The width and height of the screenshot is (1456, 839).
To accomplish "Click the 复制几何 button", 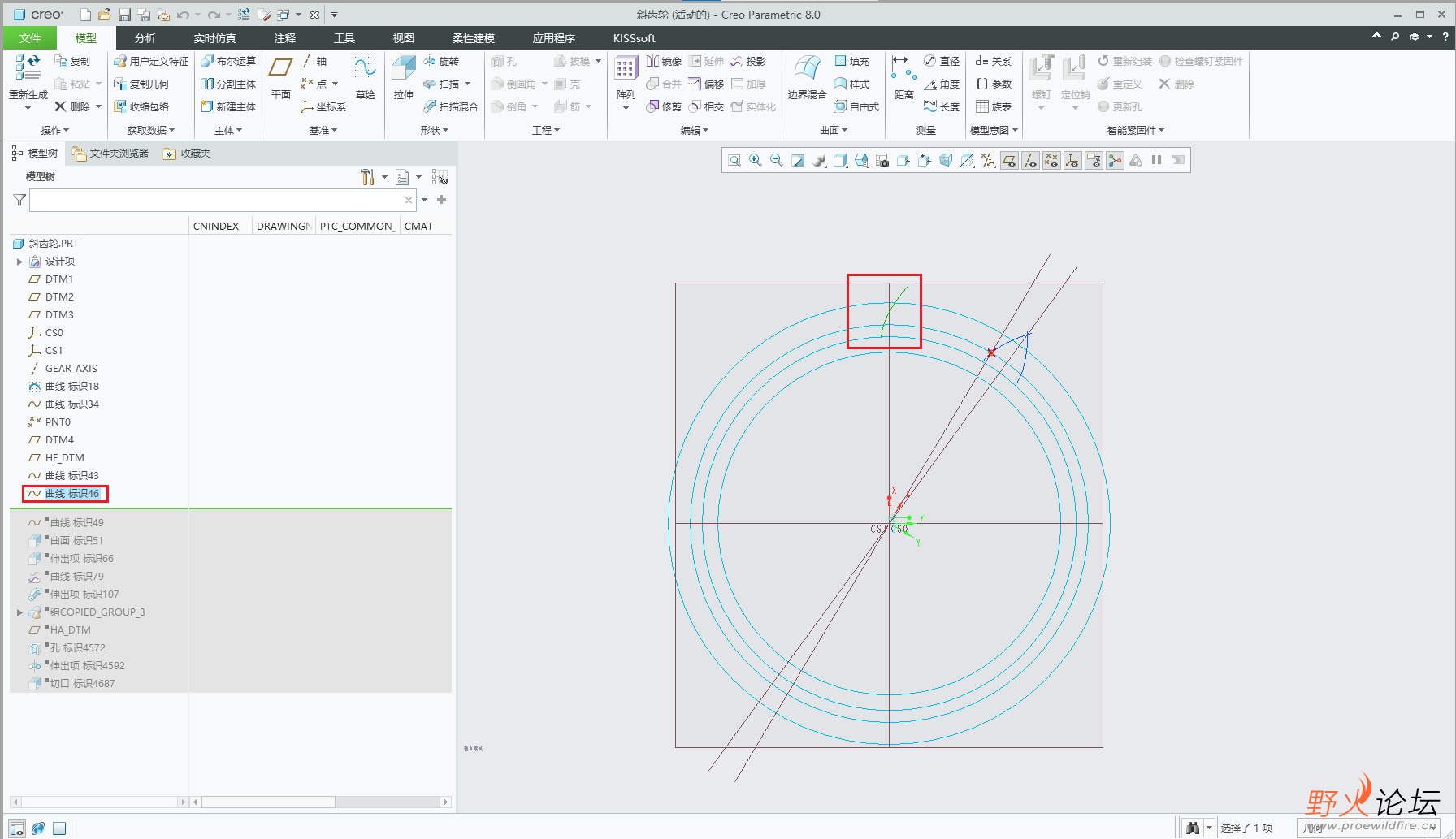I will point(142,84).
